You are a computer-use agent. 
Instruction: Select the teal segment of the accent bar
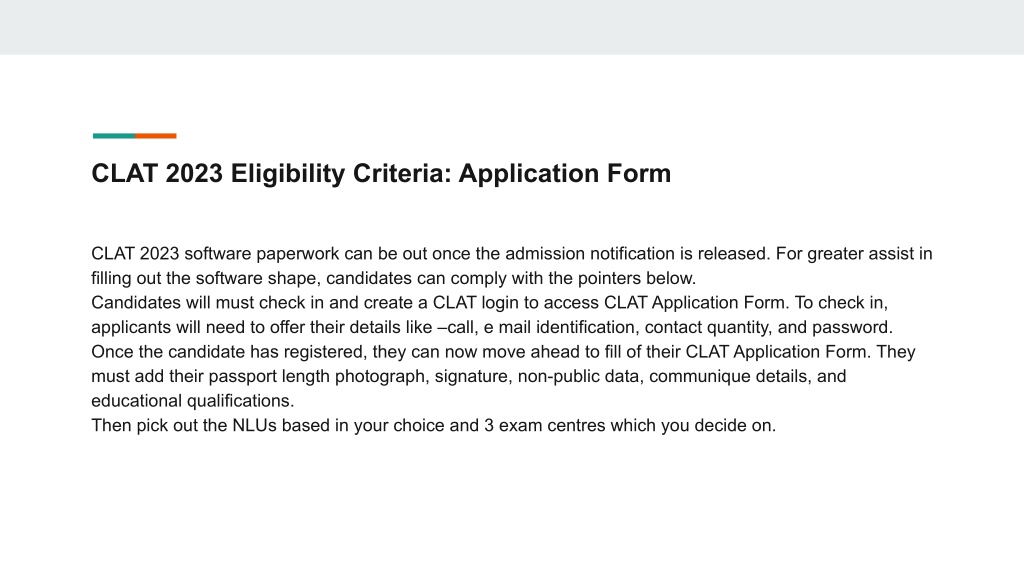(114, 136)
